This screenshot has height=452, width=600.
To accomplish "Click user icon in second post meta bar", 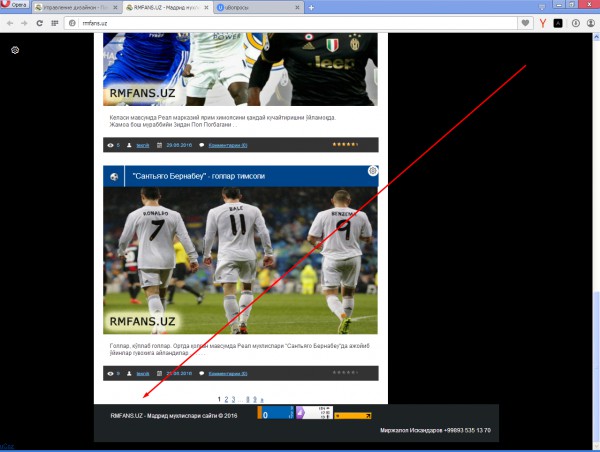I will [x=129, y=374].
